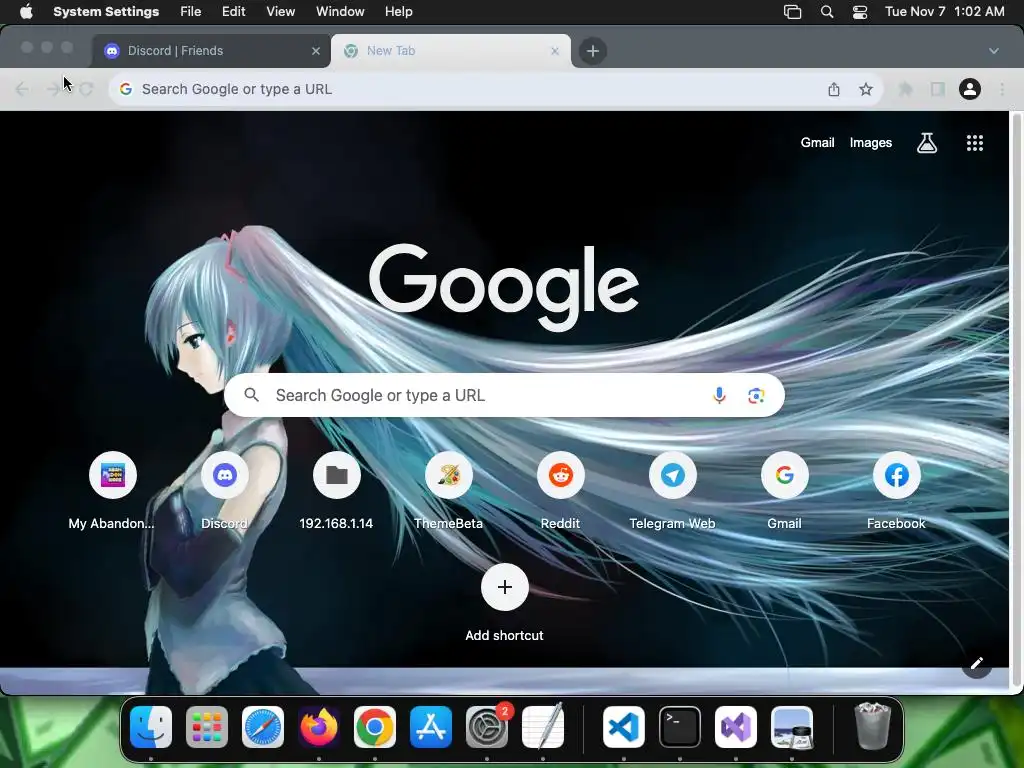Open a new tab with plus button
Viewport: 1024px width, 768px height.
[x=592, y=51]
